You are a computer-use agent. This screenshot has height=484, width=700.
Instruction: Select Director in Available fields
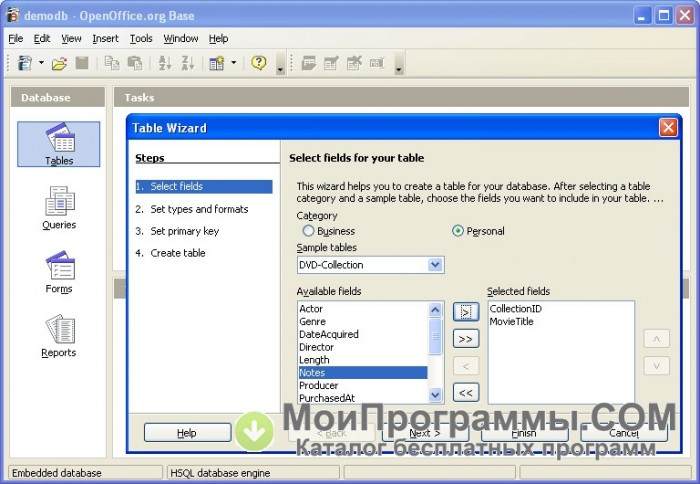click(x=363, y=347)
